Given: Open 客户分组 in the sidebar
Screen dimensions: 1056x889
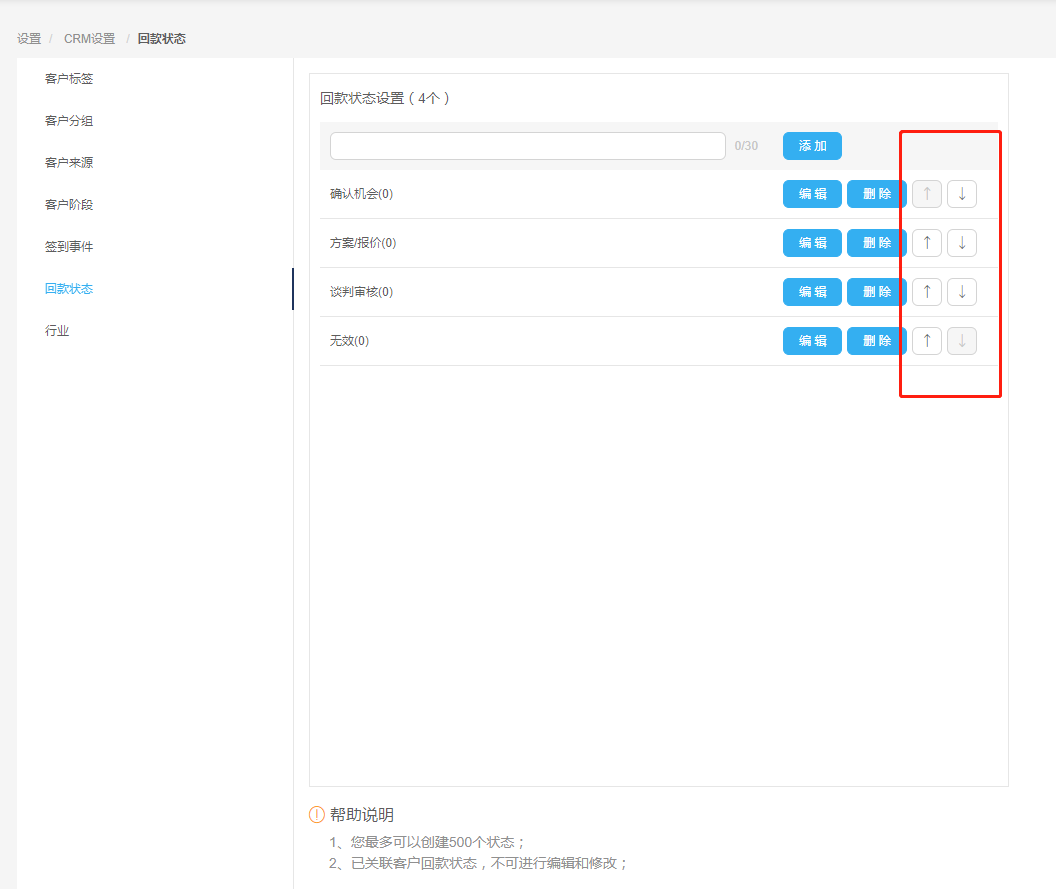Looking at the screenshot, I should coord(69,121).
